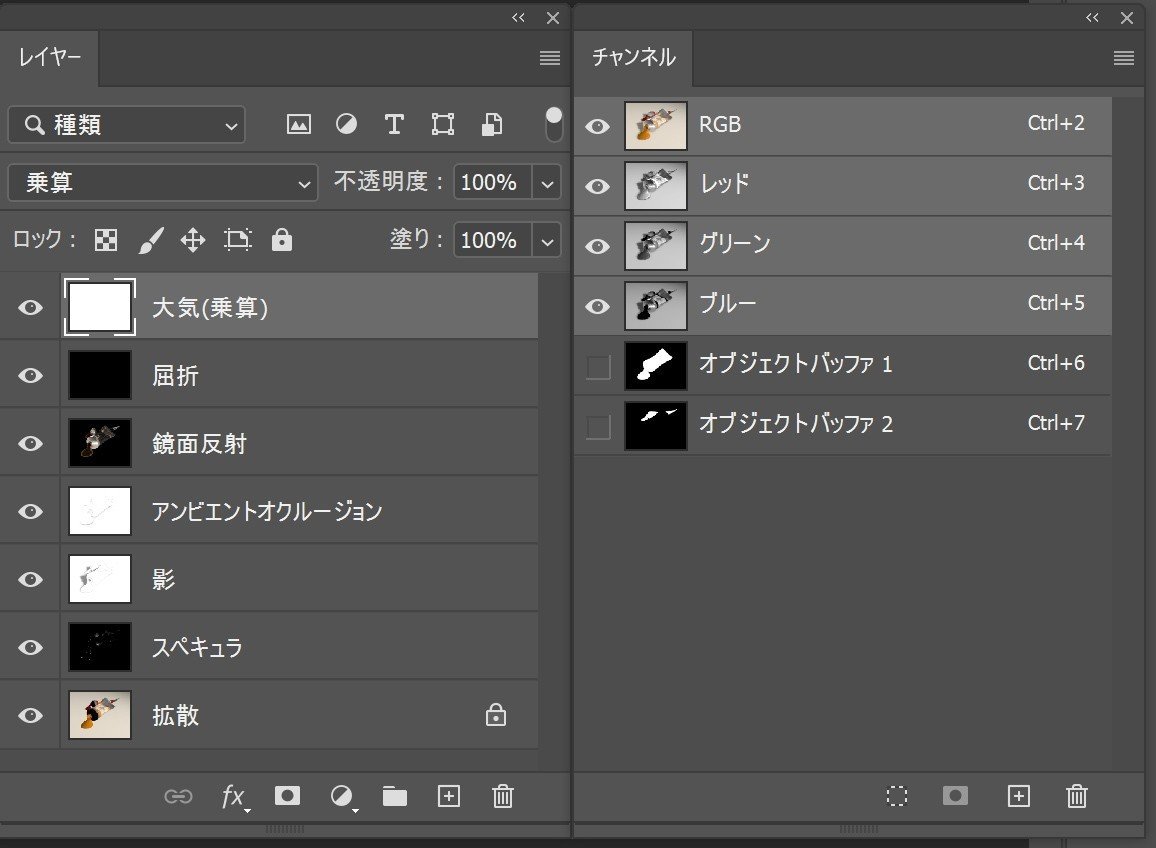Switch to the レイヤー tab

[x=49, y=57]
